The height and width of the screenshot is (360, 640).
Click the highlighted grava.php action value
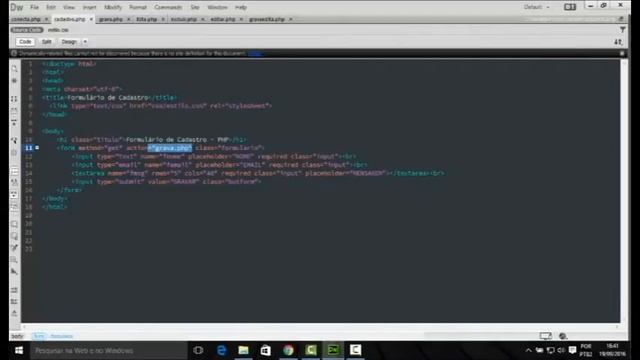click(x=170, y=148)
